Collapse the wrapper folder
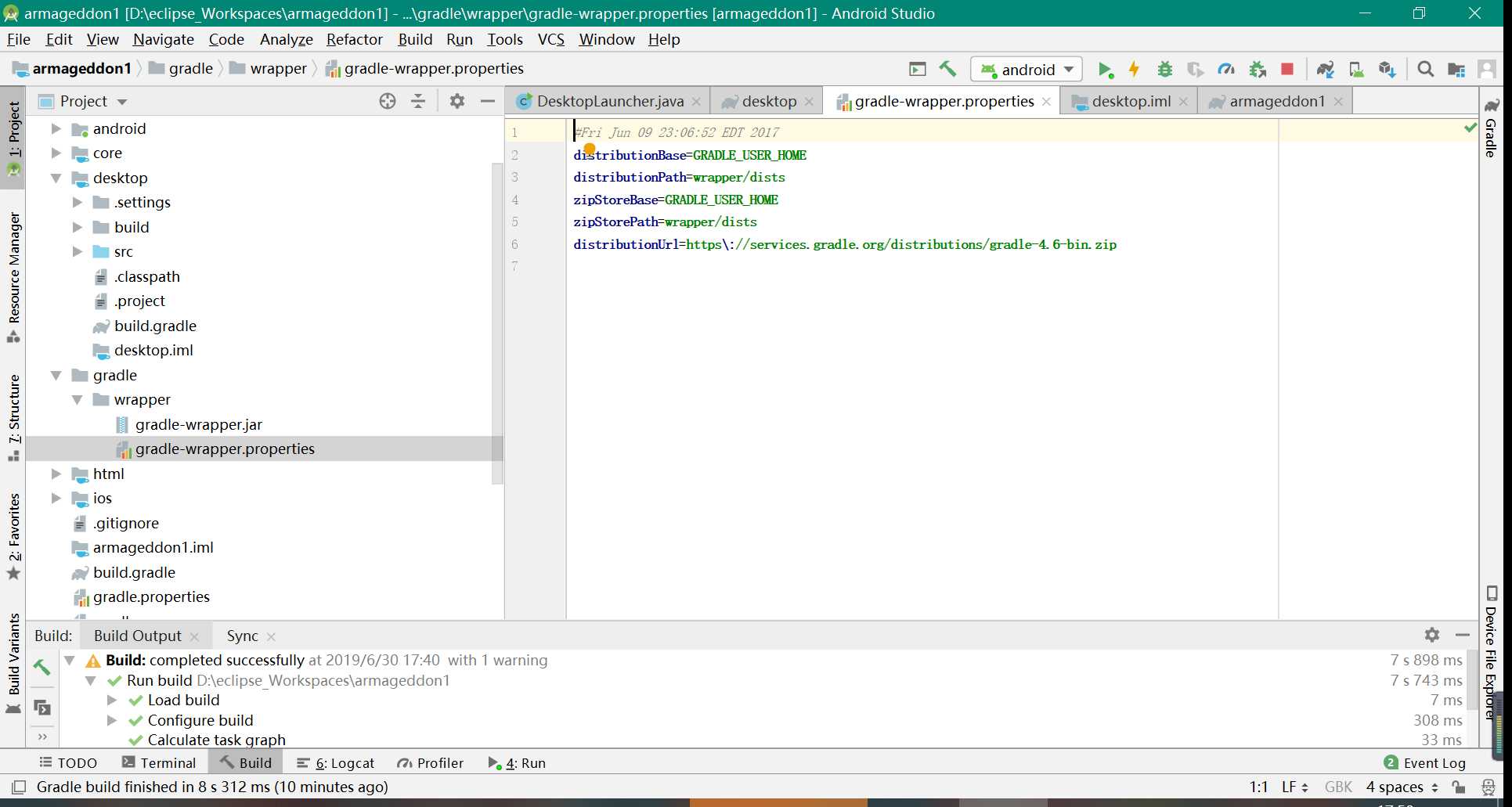Viewport: 1512px width, 807px height. point(77,399)
